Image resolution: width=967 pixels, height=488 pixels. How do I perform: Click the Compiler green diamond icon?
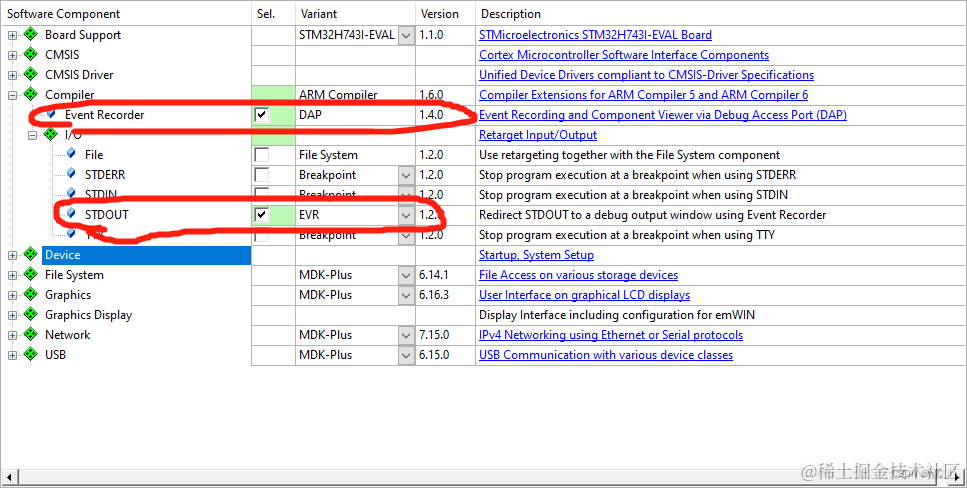(x=30, y=94)
